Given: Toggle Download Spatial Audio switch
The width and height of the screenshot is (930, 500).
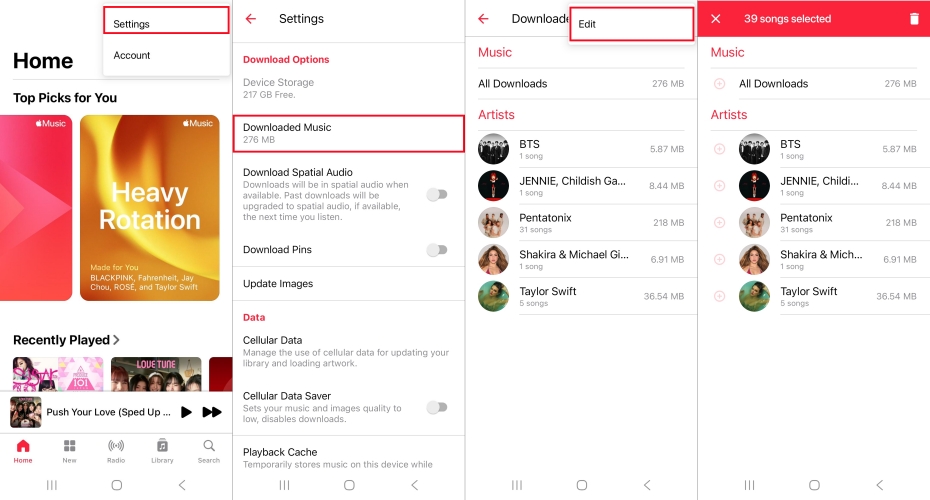Looking at the screenshot, I should tap(437, 195).
